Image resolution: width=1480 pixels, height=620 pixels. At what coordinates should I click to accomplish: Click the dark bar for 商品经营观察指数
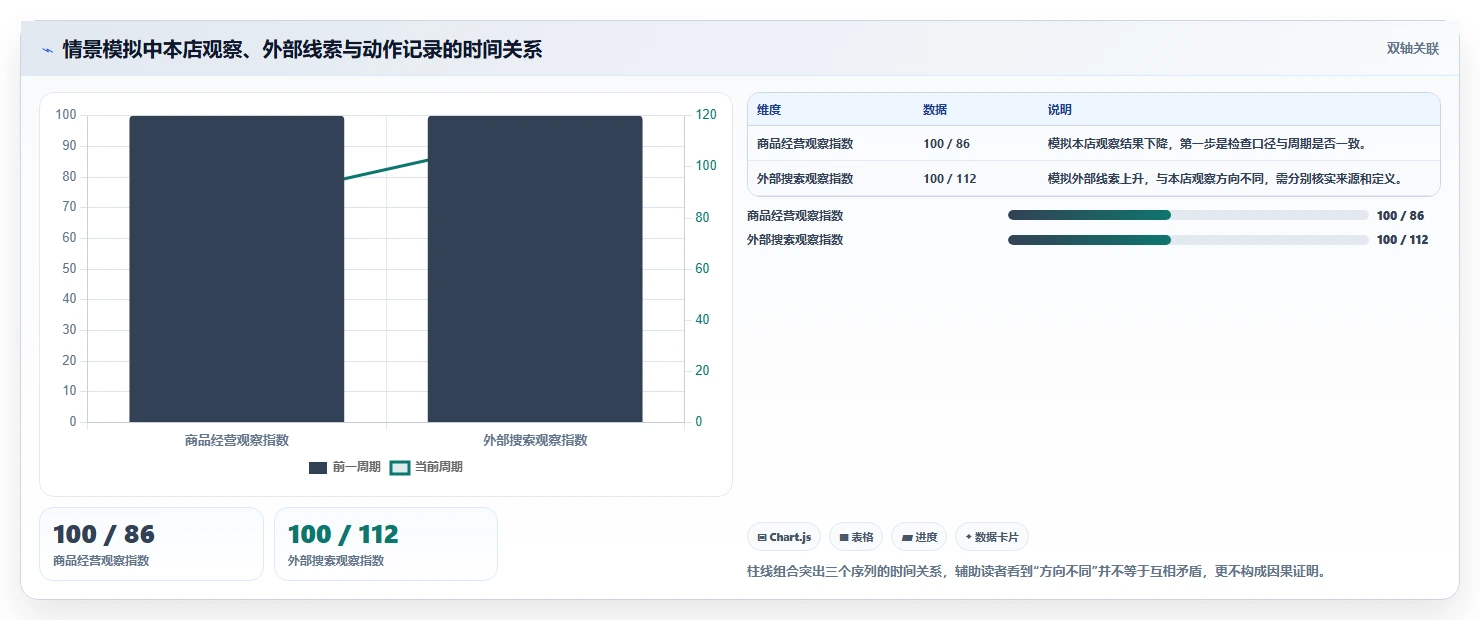[x=237, y=269]
